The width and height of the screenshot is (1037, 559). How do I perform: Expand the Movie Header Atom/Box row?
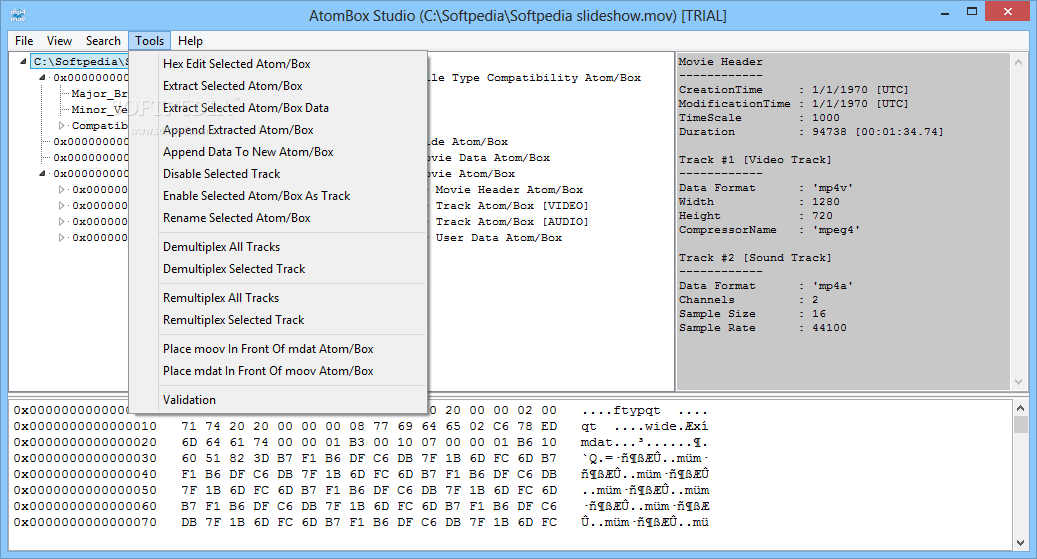[62, 190]
